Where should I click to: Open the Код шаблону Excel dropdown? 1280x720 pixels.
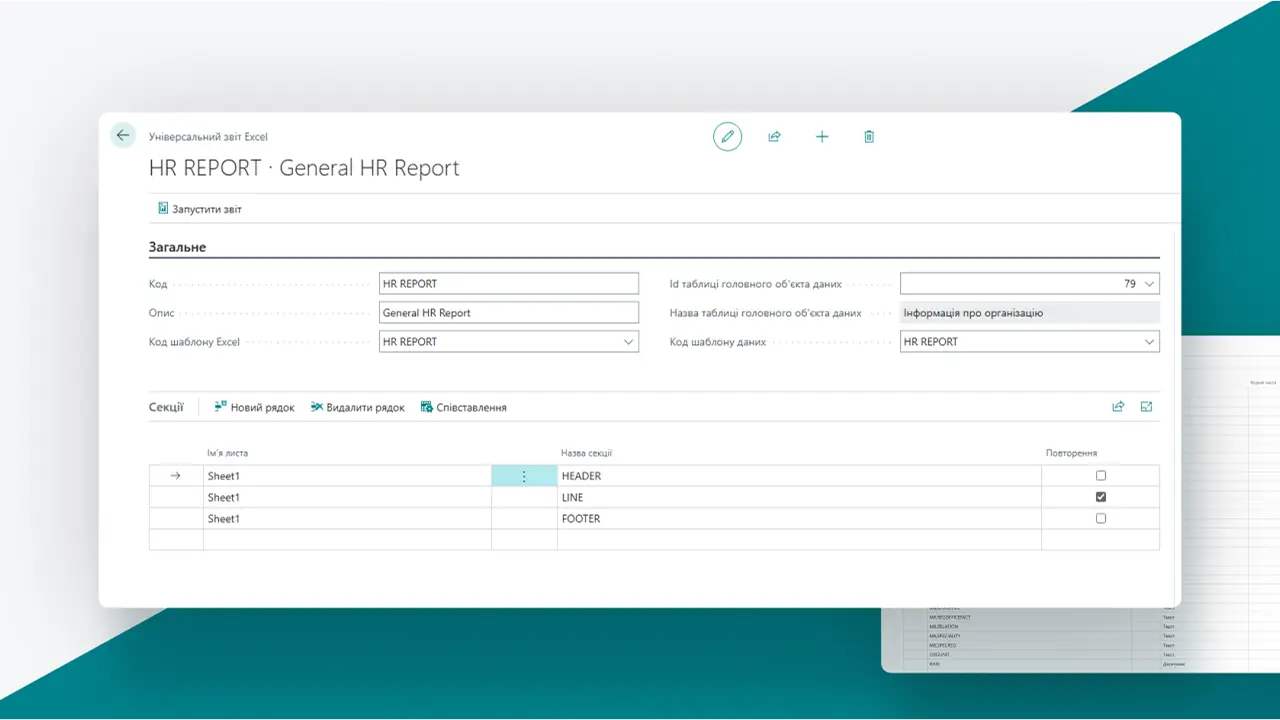tap(629, 341)
